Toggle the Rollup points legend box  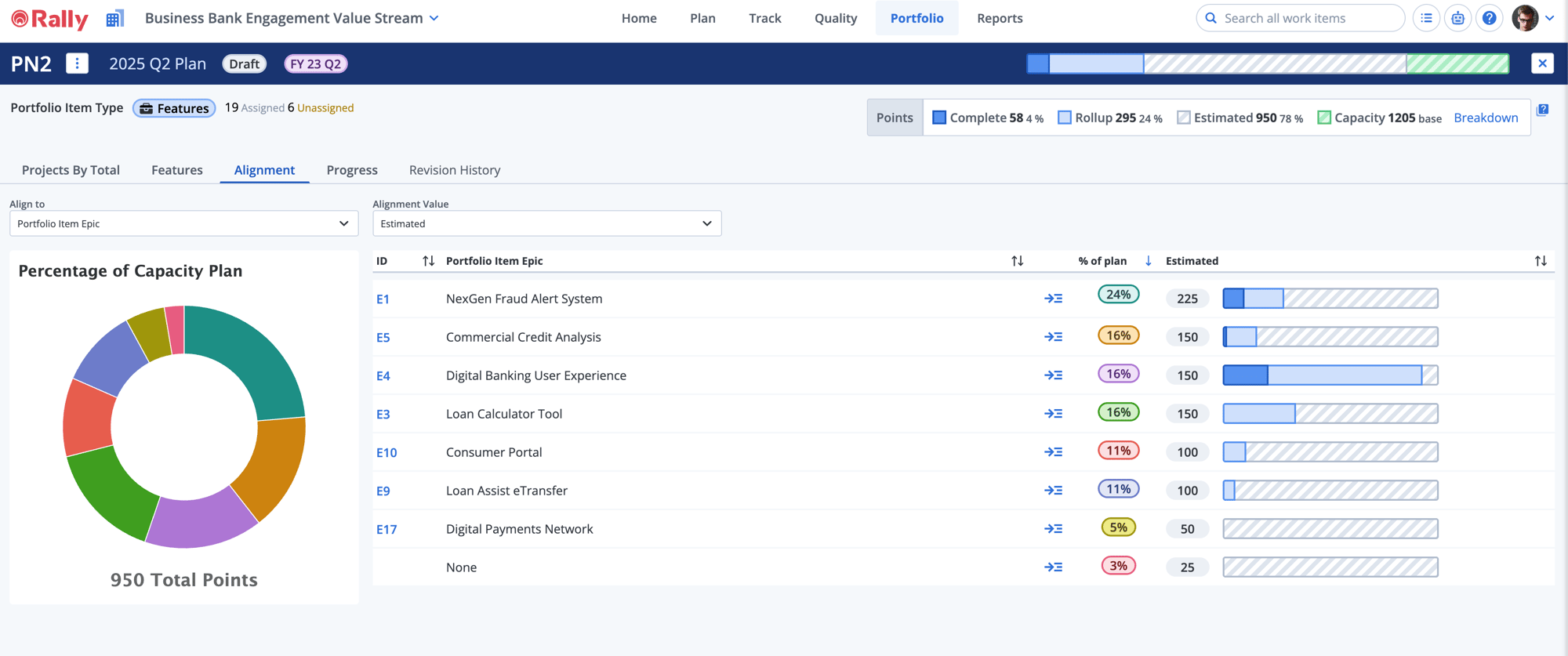[1064, 118]
